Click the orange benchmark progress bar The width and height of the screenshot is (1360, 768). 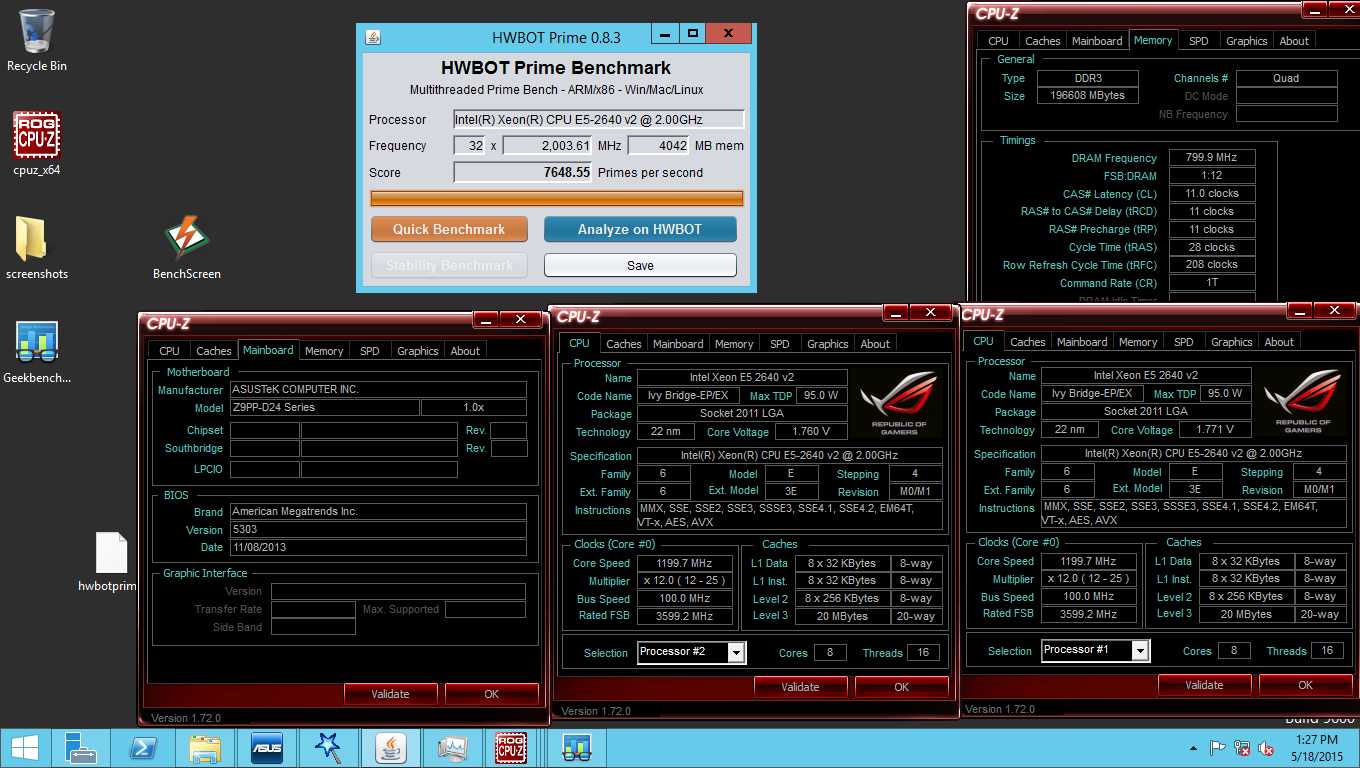[x=557, y=198]
